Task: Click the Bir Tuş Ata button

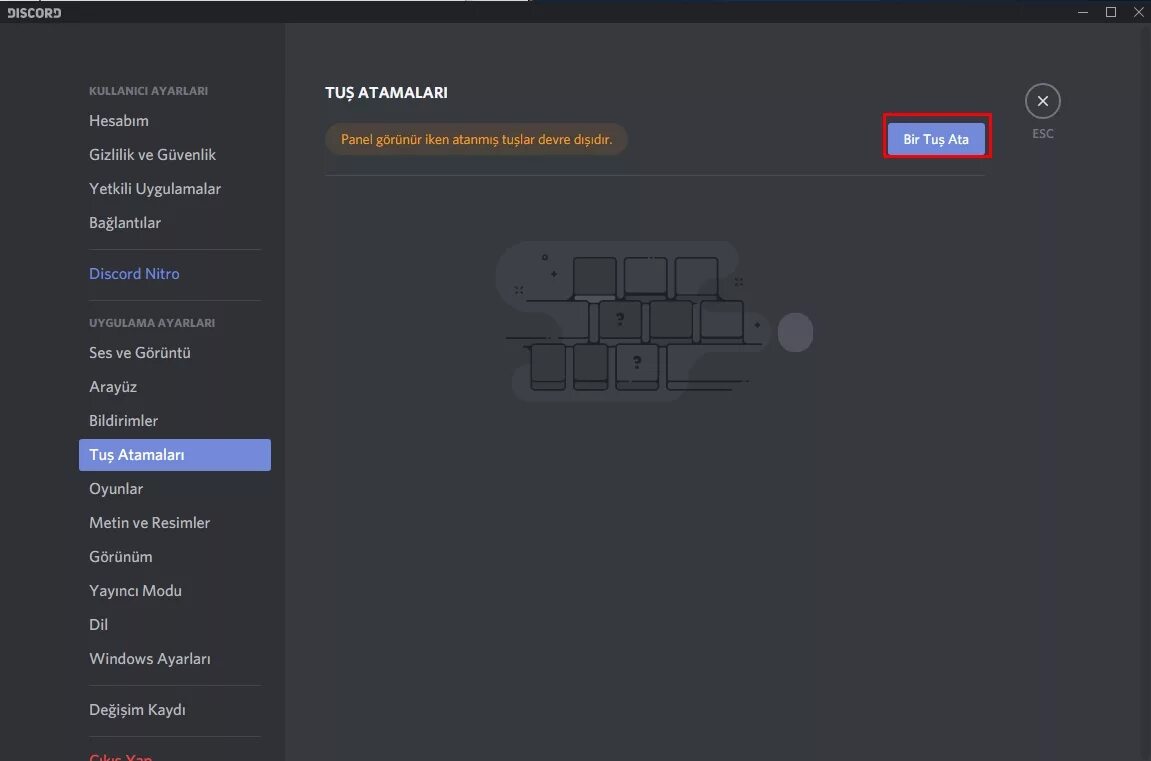Action: click(x=936, y=139)
